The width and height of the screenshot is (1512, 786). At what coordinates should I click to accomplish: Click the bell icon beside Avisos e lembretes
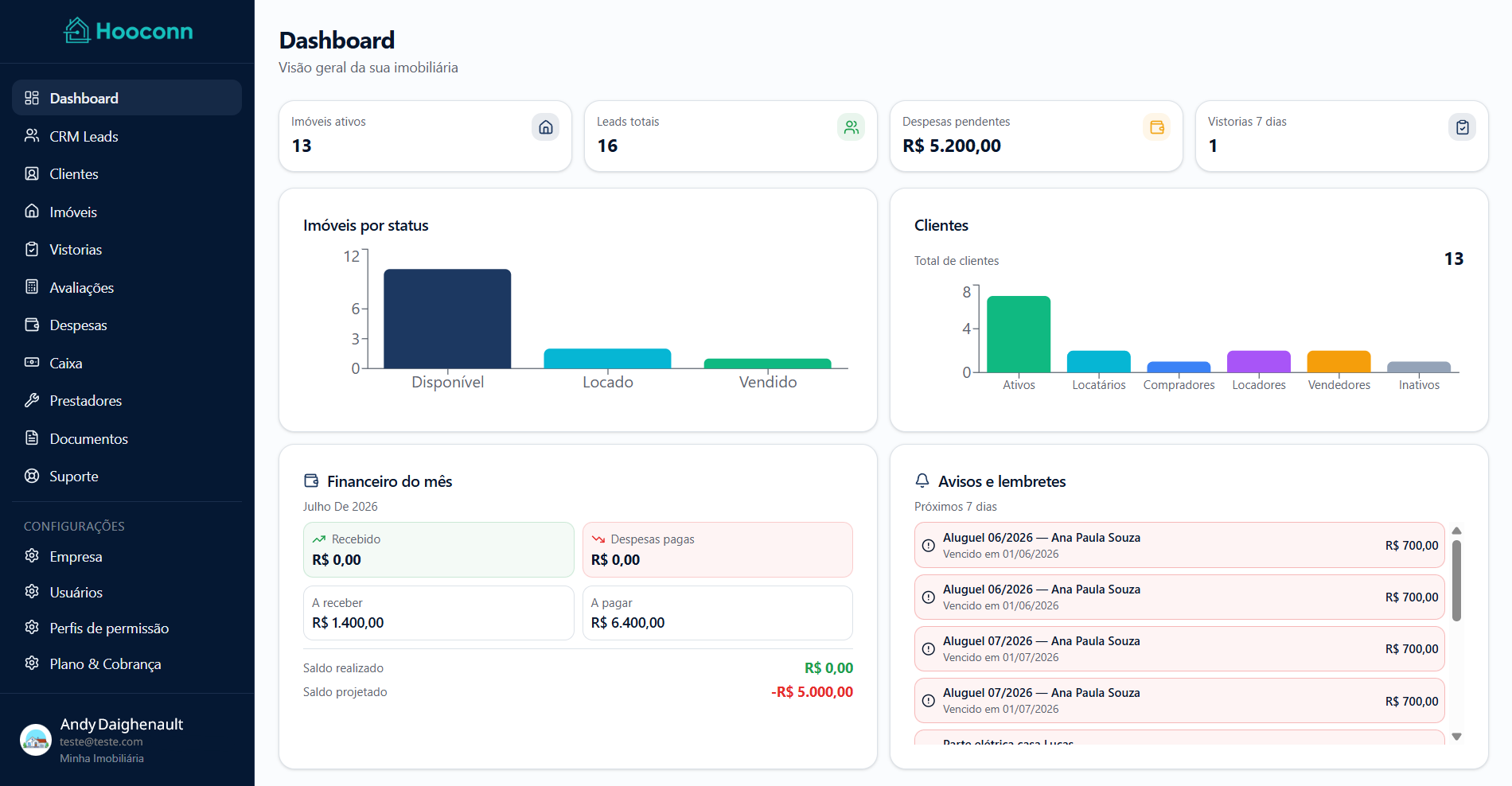(x=922, y=481)
